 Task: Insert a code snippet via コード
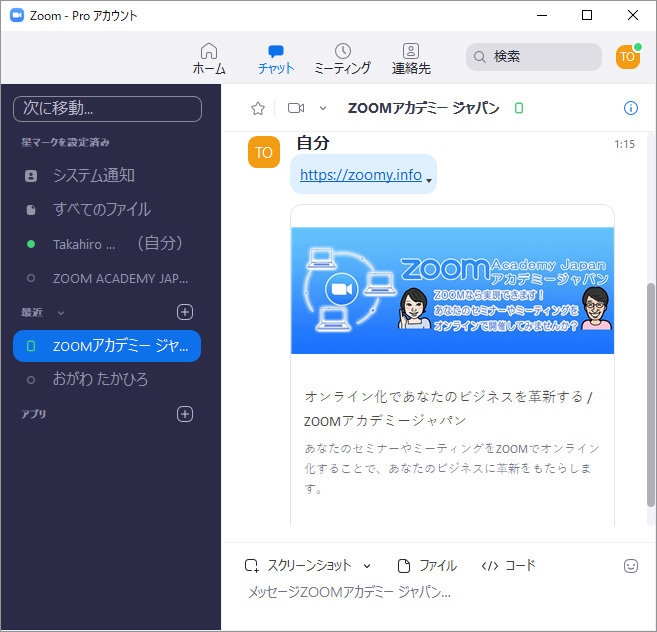[508, 565]
